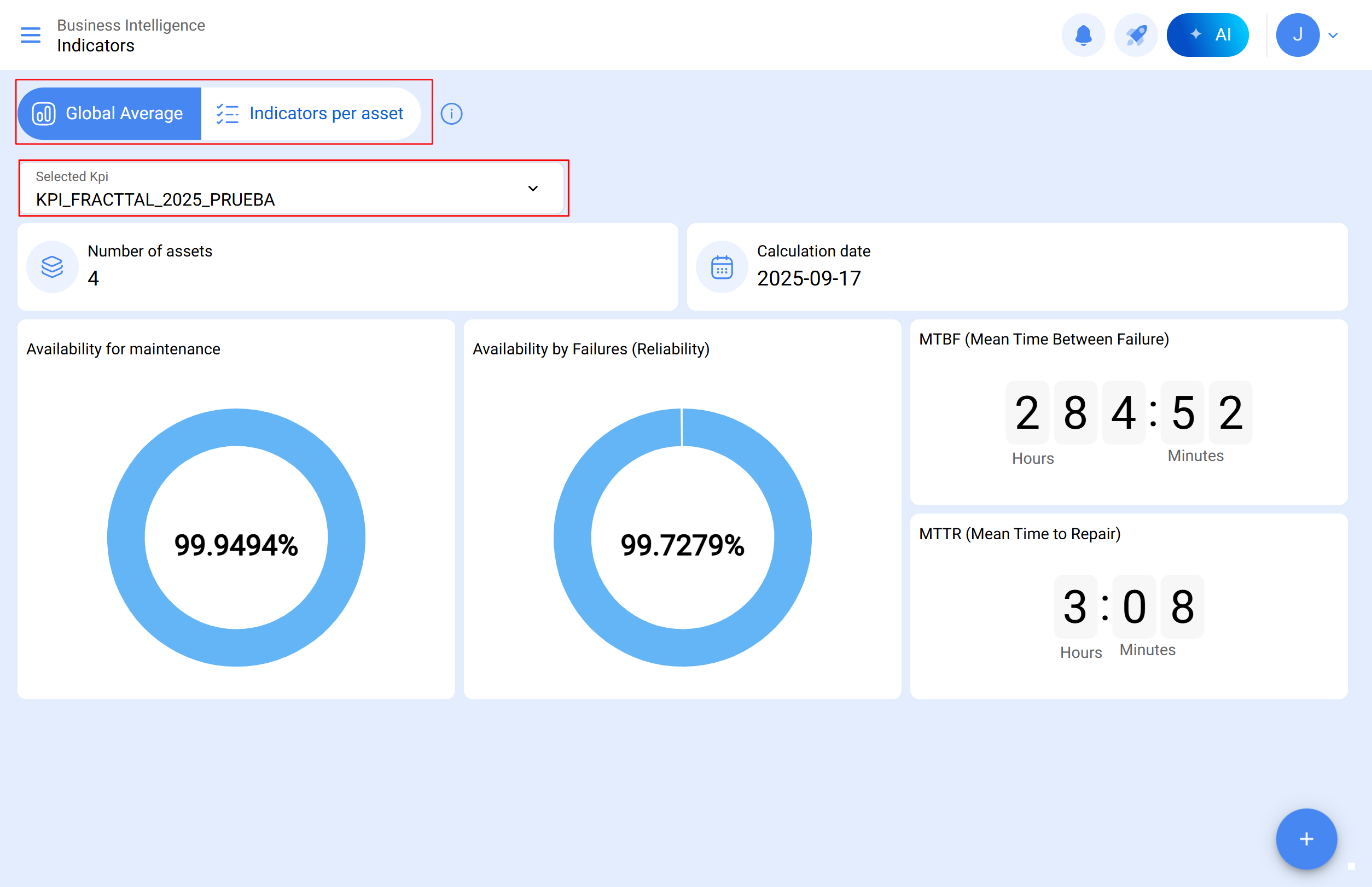Click the Indicators page title
This screenshot has width=1372, height=887.
pyautogui.click(x=96, y=45)
